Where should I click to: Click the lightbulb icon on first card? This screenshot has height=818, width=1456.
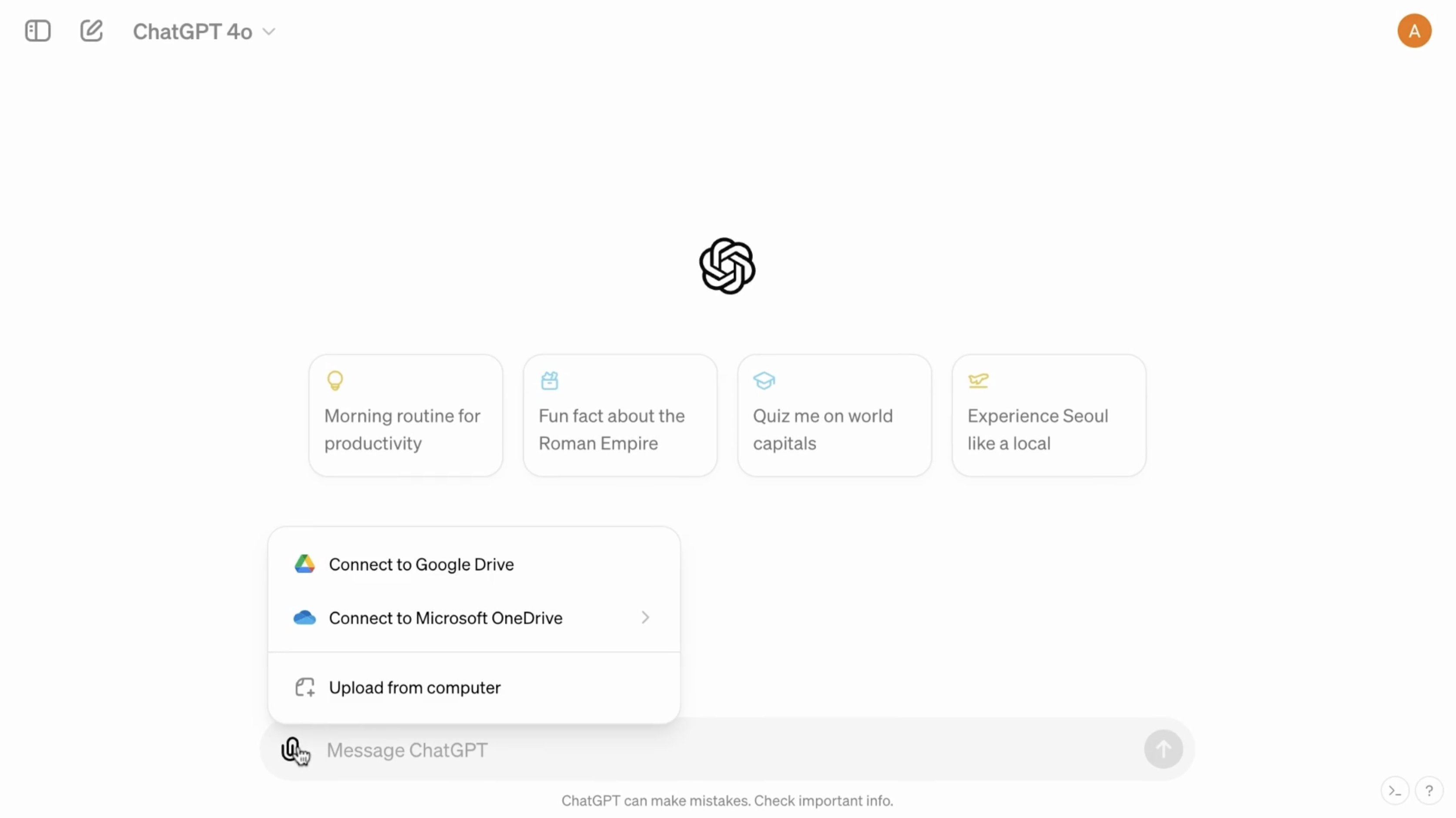click(x=335, y=380)
